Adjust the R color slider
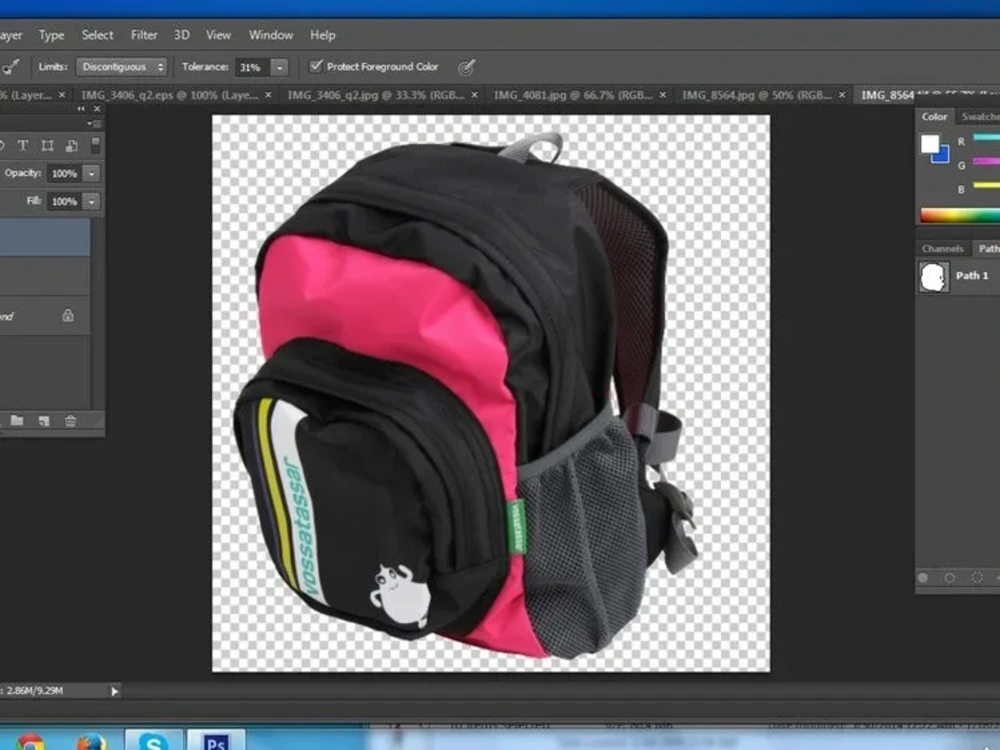This screenshot has width=1000, height=750. 986,137
